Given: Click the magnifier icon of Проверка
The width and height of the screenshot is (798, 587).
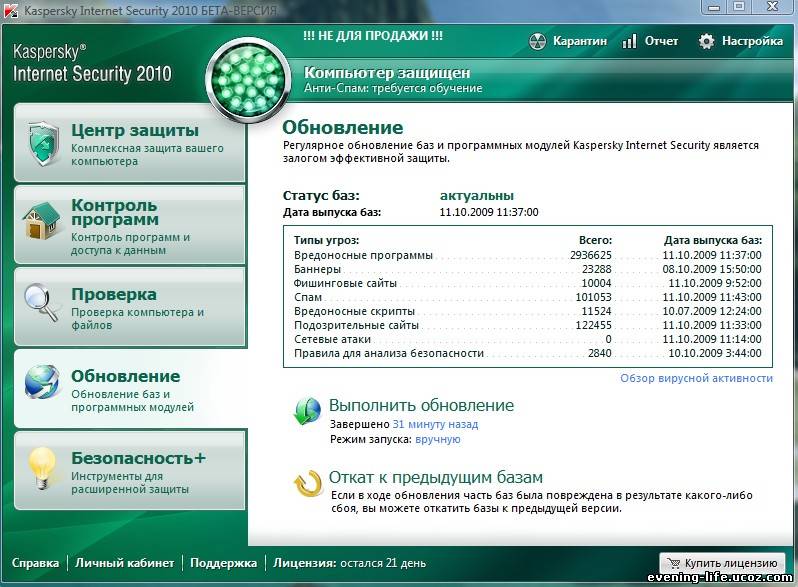Looking at the screenshot, I should (x=42, y=301).
